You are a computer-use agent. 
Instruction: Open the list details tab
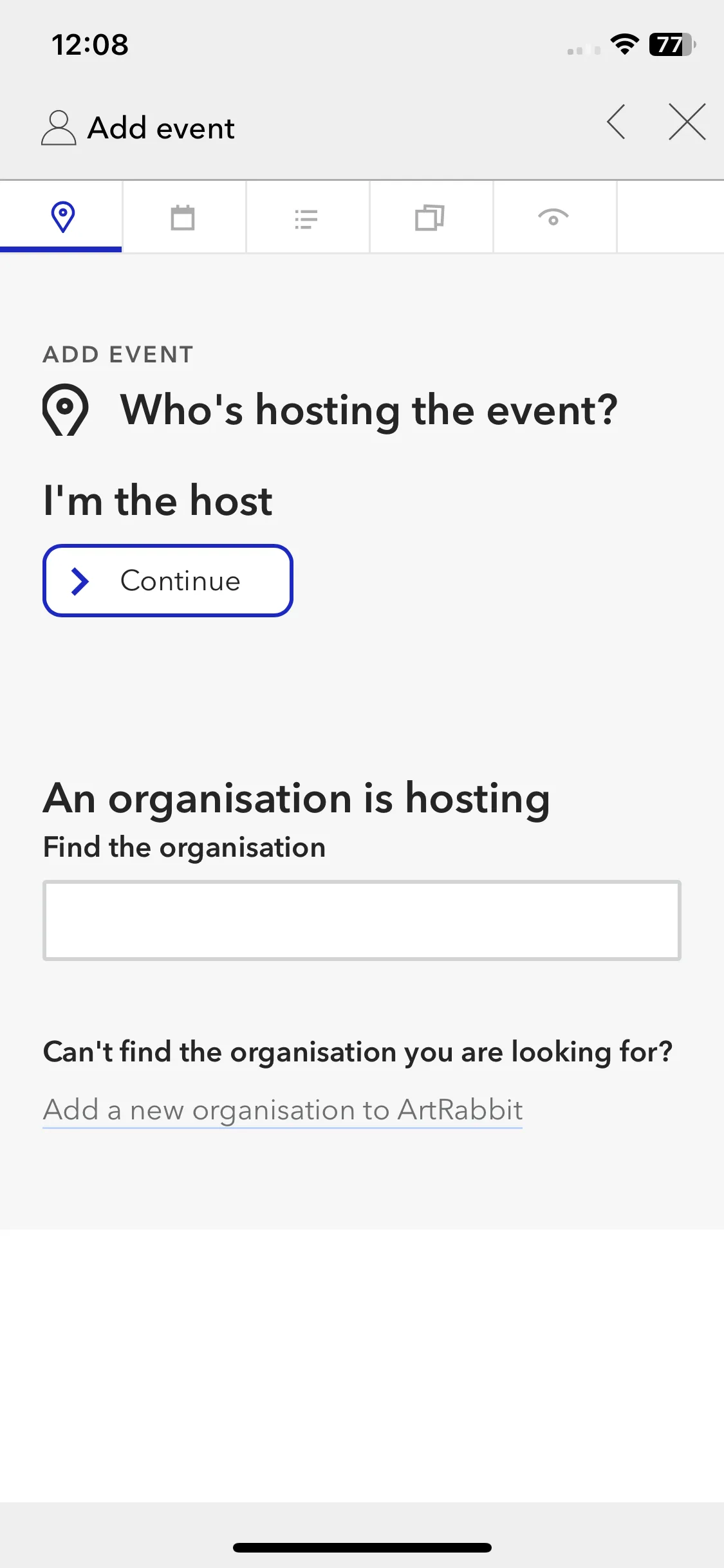tap(307, 217)
